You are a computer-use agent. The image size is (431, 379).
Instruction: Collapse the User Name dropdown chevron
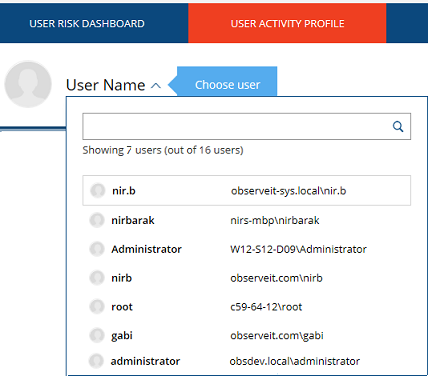click(x=156, y=86)
